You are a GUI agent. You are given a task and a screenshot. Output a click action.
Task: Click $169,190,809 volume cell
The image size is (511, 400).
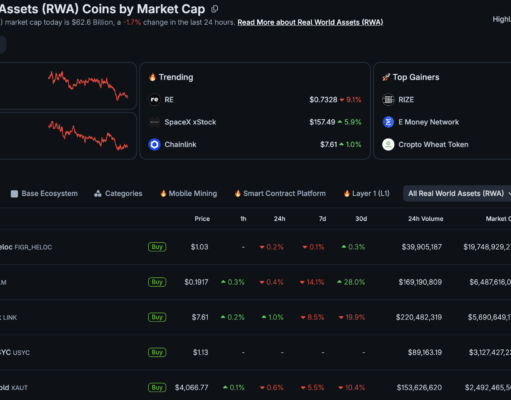(420, 282)
